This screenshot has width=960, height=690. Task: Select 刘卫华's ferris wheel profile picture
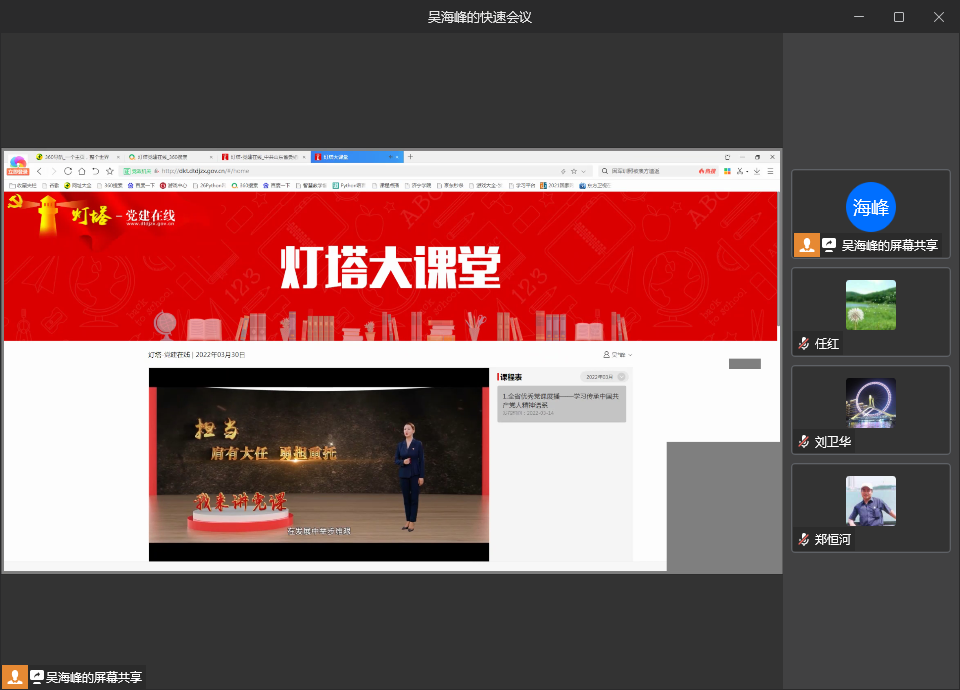click(870, 402)
